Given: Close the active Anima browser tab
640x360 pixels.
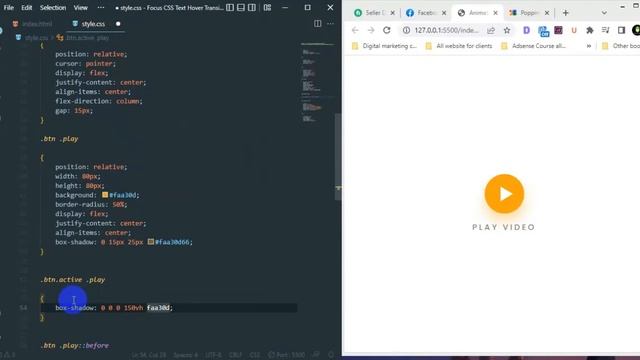Looking at the screenshot, I should pyautogui.click(x=495, y=13).
